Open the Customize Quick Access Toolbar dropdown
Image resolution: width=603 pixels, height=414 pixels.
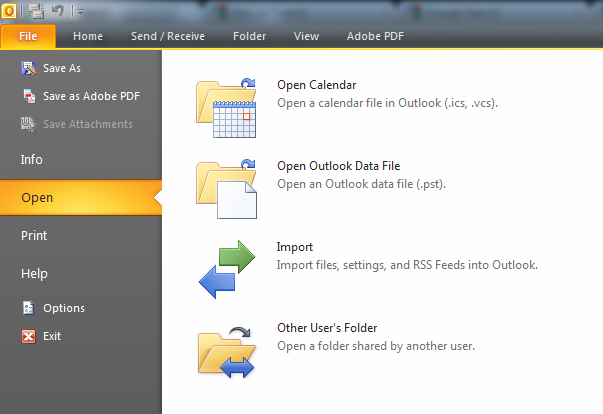pos(80,12)
